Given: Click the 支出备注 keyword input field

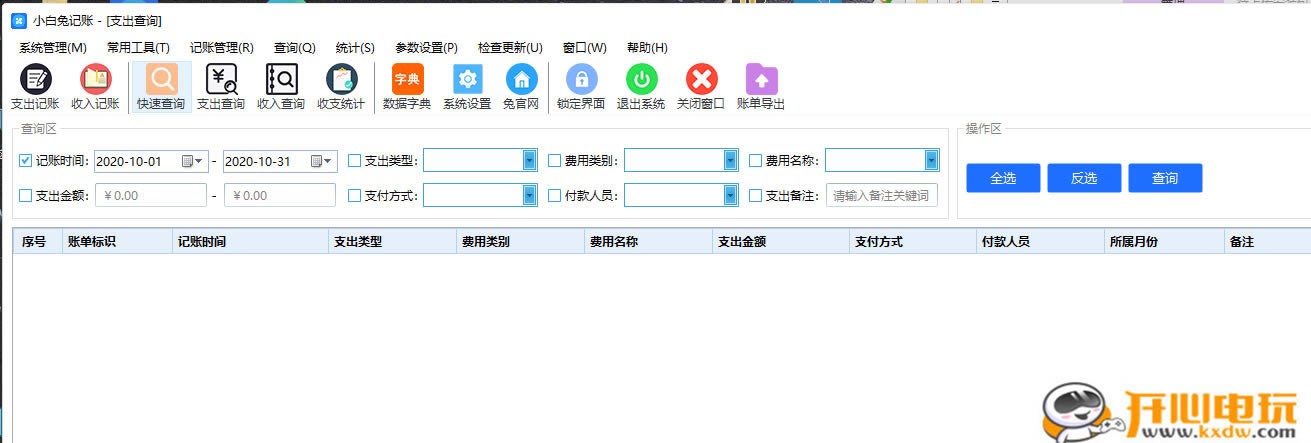Looking at the screenshot, I should click(x=881, y=196).
